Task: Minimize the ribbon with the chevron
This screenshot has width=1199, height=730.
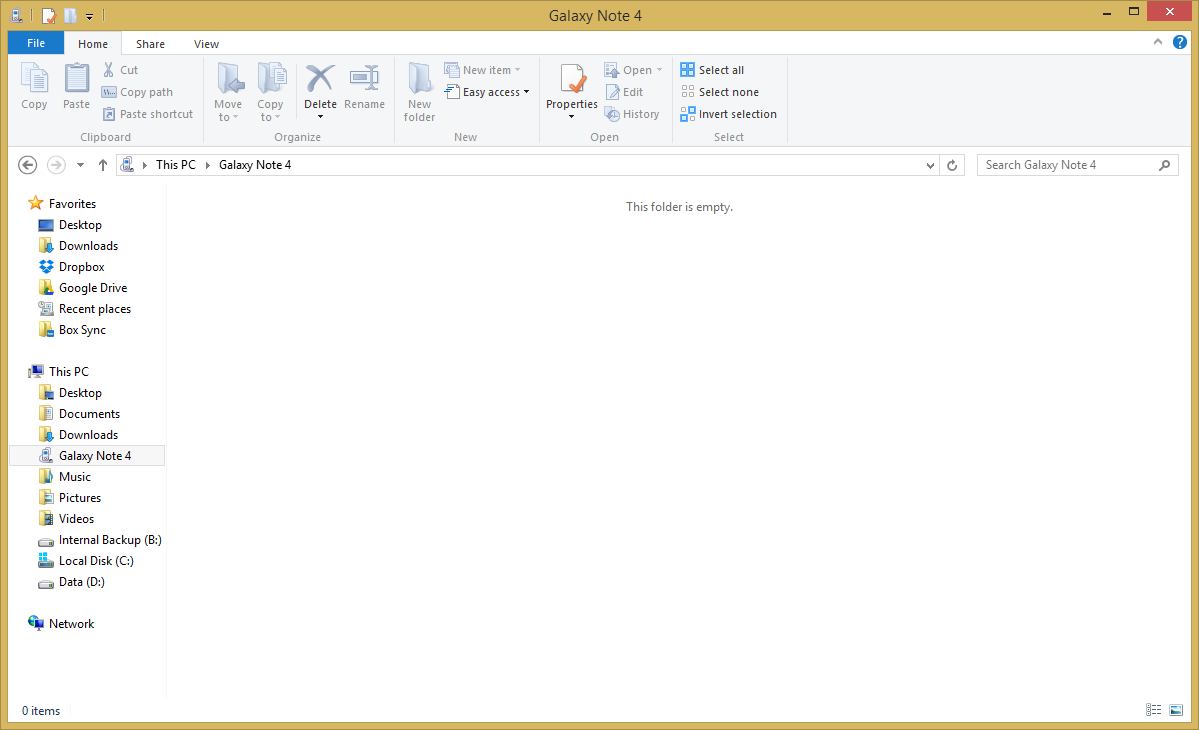Action: pyautogui.click(x=1158, y=42)
